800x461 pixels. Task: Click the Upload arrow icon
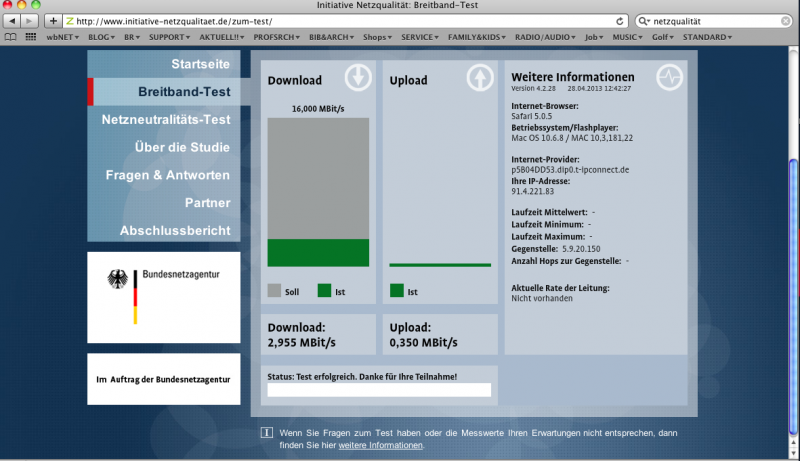click(x=479, y=78)
